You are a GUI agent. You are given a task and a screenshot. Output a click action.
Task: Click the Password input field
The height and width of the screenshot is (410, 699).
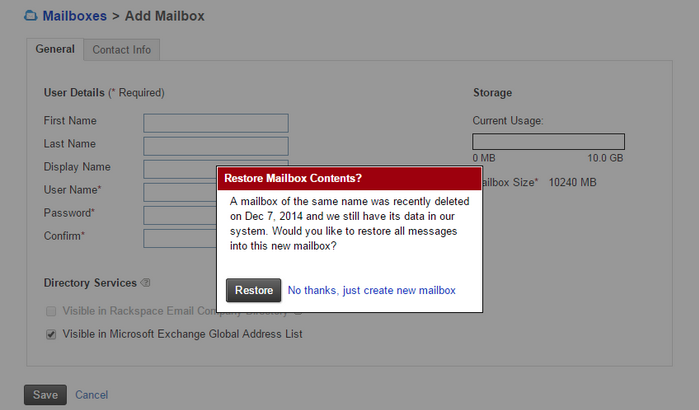click(180, 216)
